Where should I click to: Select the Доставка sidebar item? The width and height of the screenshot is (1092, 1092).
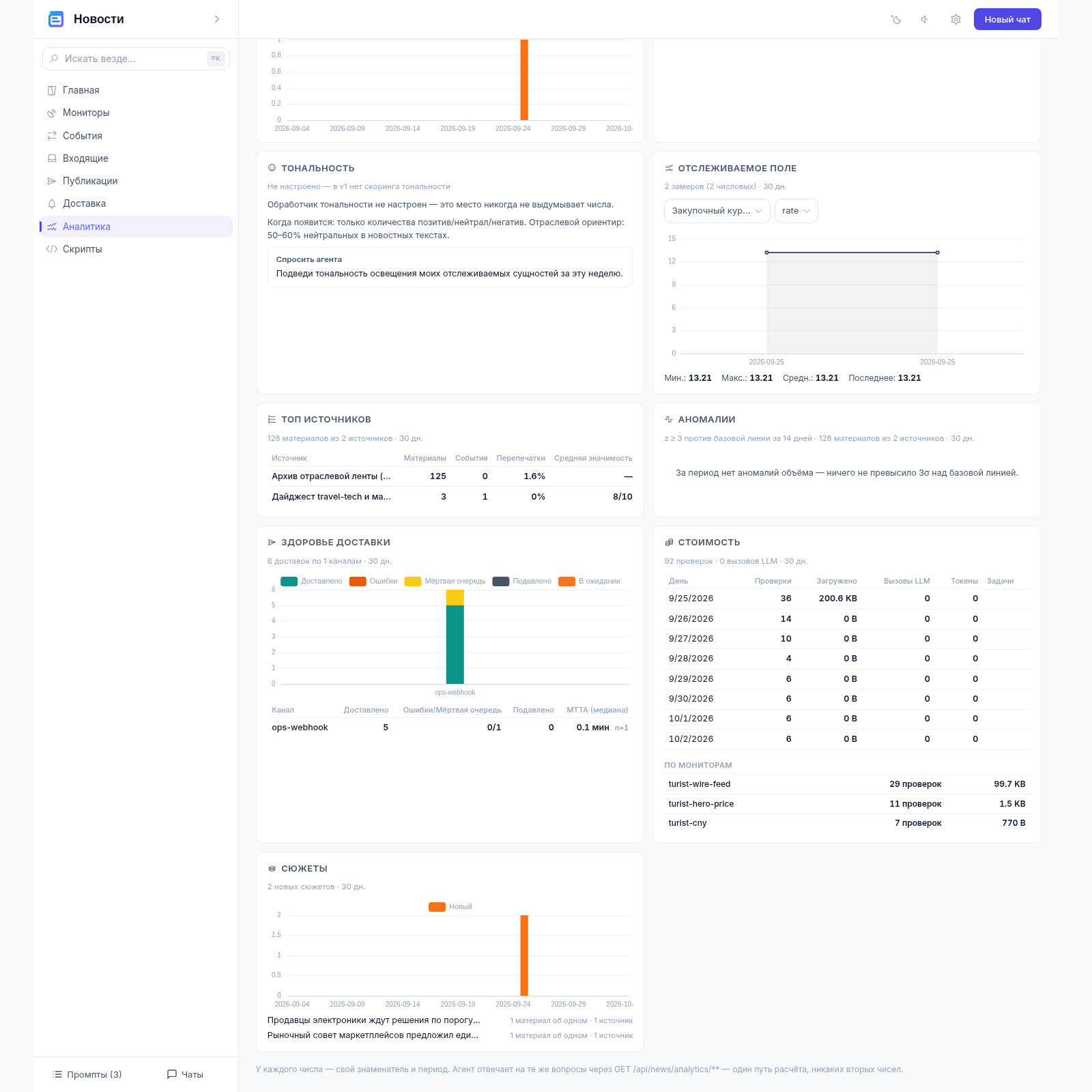click(136, 203)
